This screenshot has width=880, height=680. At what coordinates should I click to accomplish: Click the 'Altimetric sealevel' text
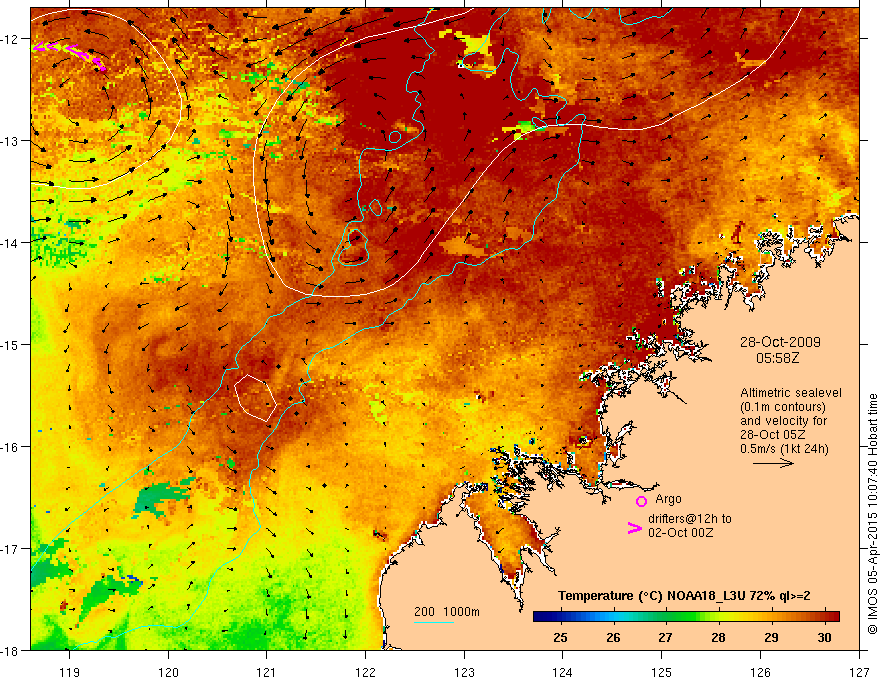click(790, 393)
